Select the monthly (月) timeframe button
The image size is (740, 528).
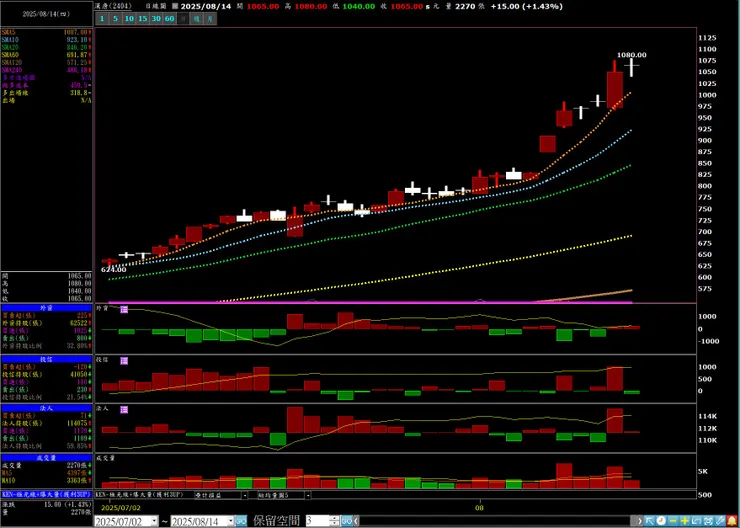coord(210,19)
